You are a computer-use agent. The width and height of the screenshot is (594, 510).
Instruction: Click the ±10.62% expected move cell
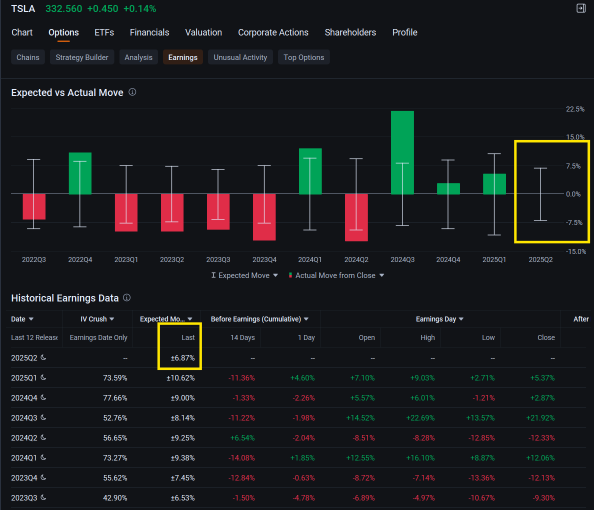click(181, 378)
